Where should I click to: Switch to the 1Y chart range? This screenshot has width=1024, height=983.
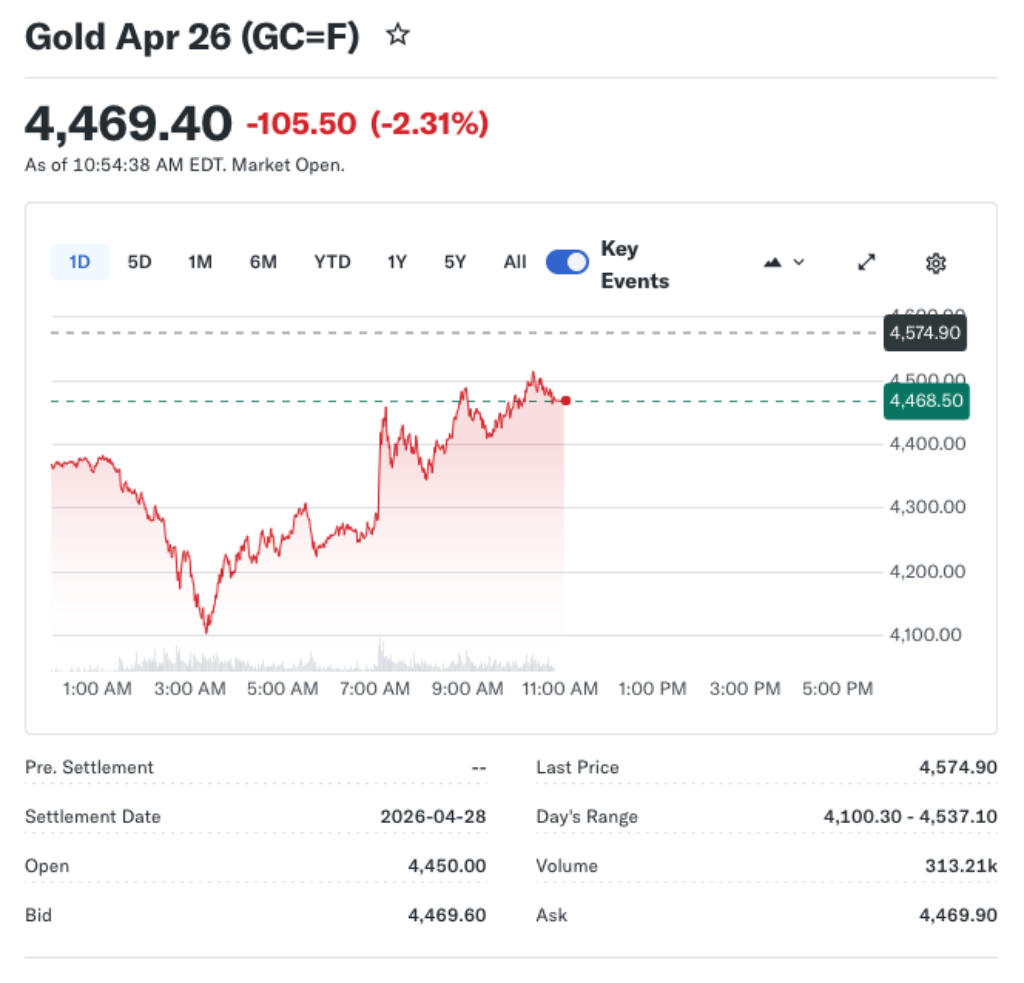pyautogui.click(x=396, y=261)
